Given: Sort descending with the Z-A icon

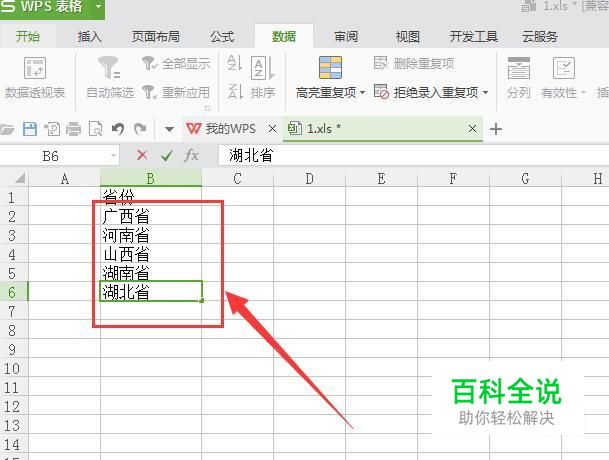Looking at the screenshot, I should [235, 92].
